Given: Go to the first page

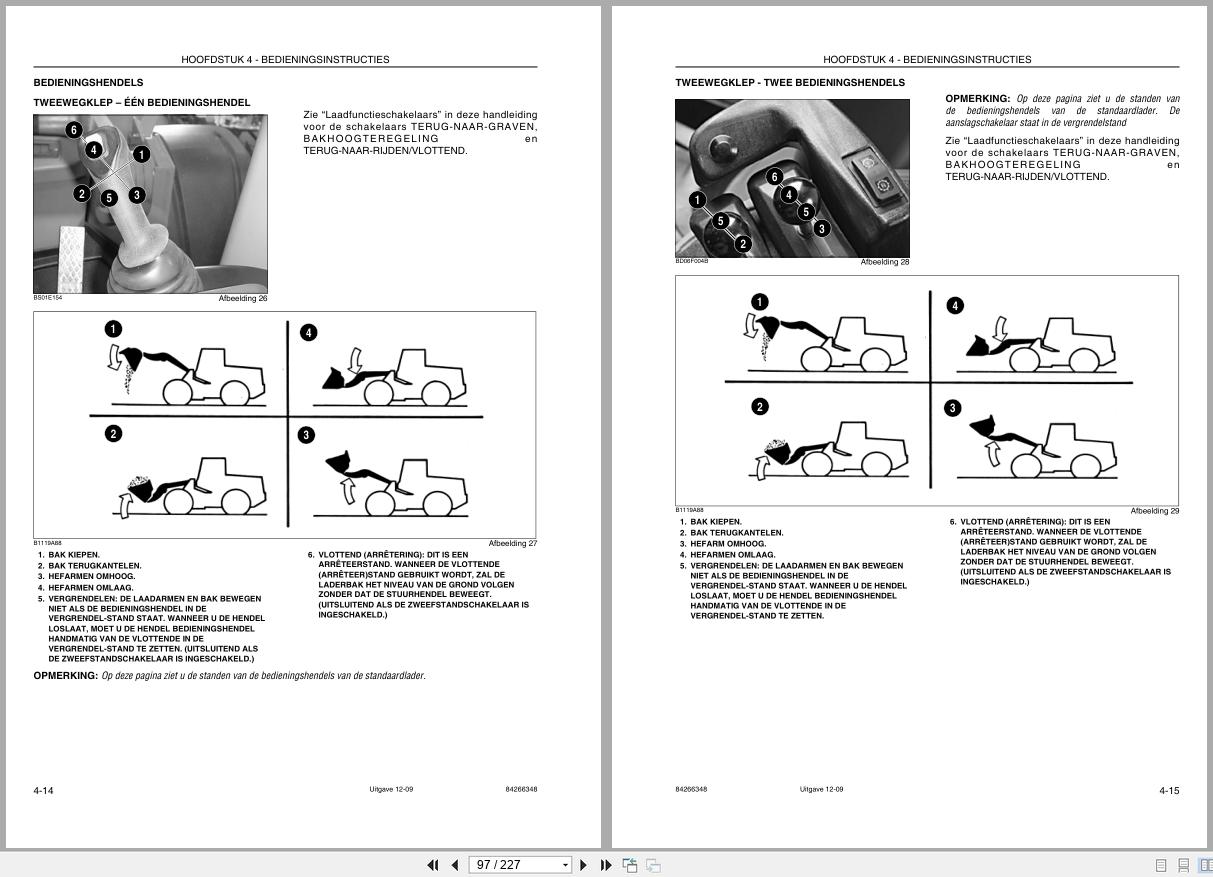Looking at the screenshot, I should tap(433, 865).
